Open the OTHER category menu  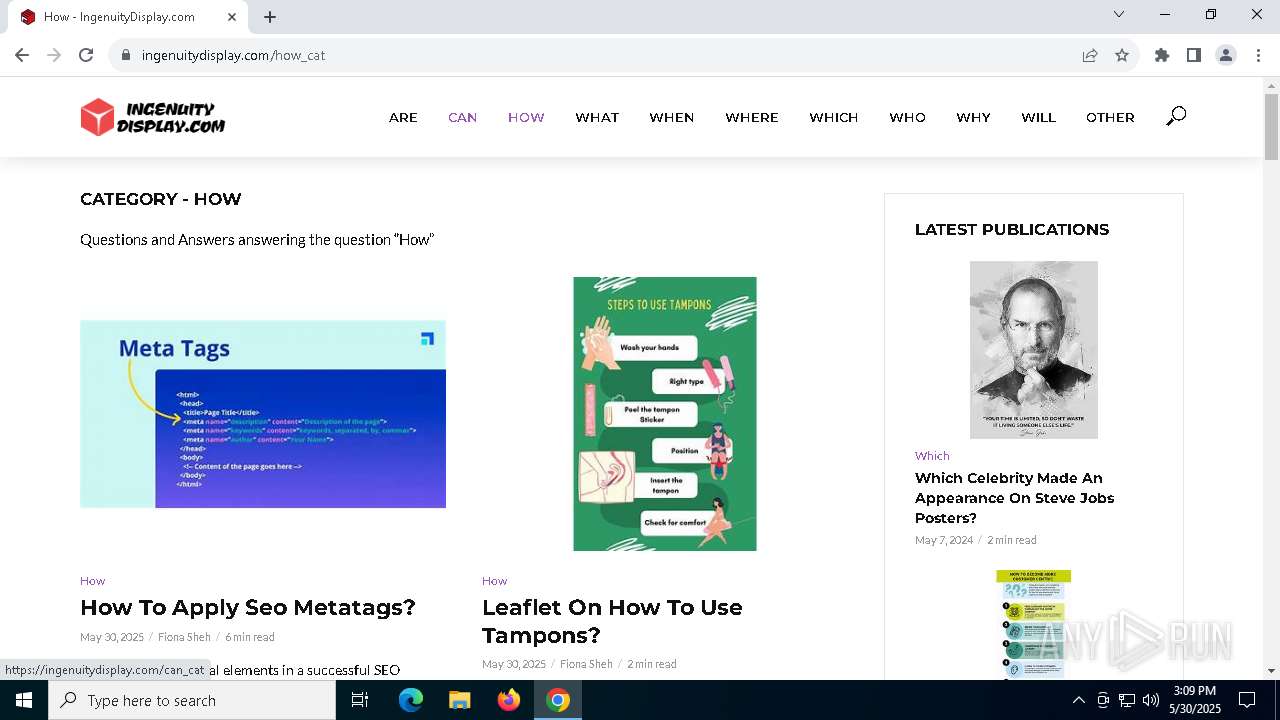[1110, 117]
